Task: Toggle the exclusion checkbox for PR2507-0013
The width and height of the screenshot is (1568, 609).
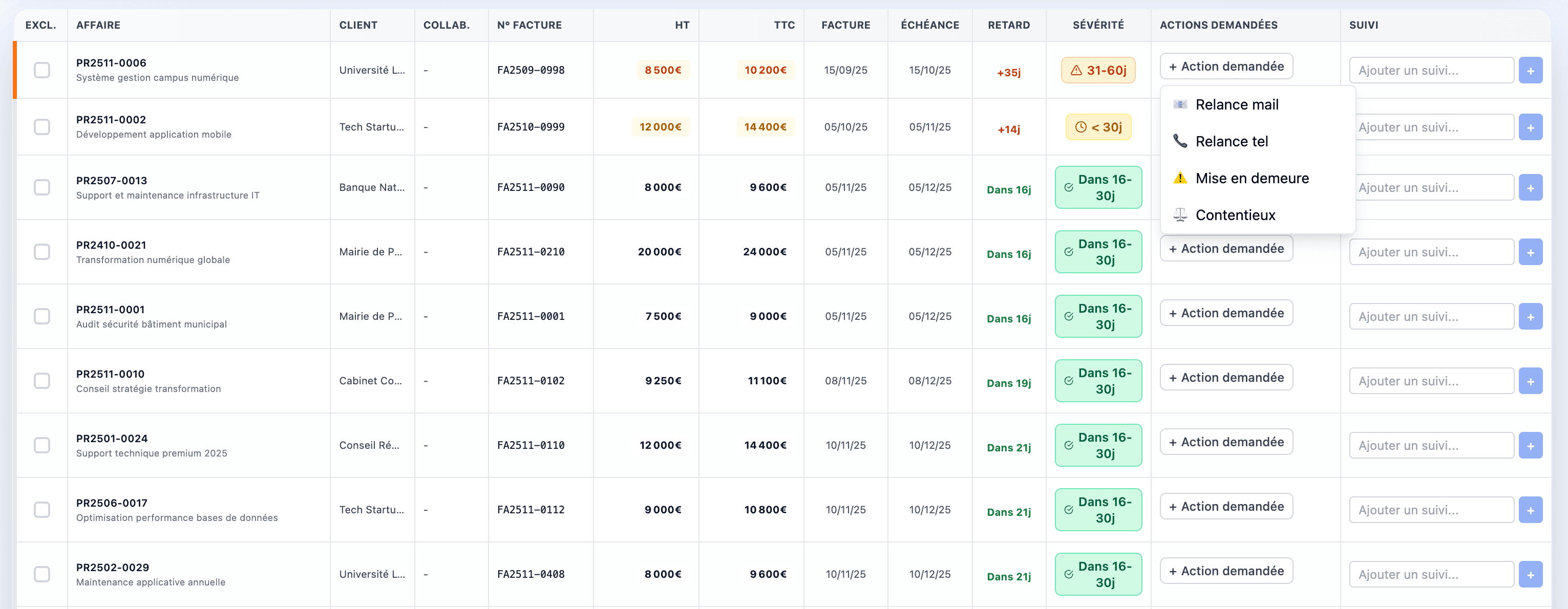Action: 42,187
